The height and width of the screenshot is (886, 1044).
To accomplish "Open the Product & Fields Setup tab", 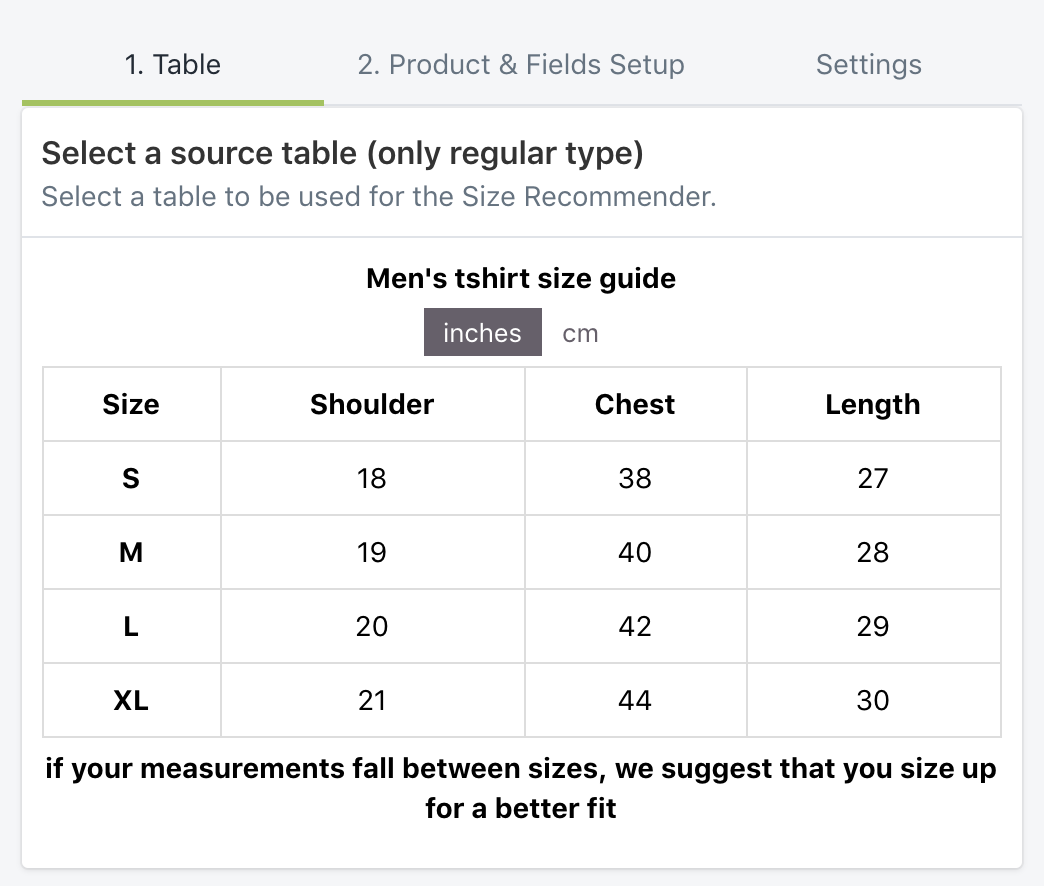I will pyautogui.click(x=518, y=64).
